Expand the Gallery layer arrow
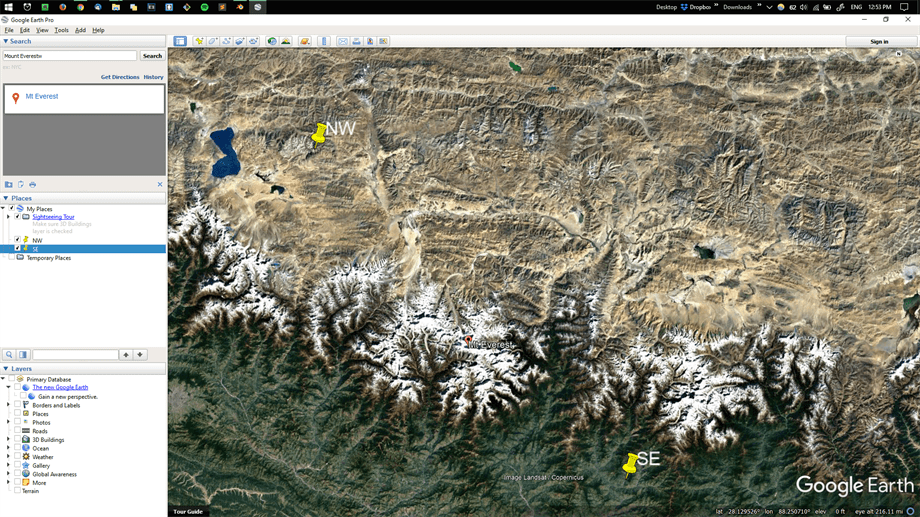 point(8,465)
